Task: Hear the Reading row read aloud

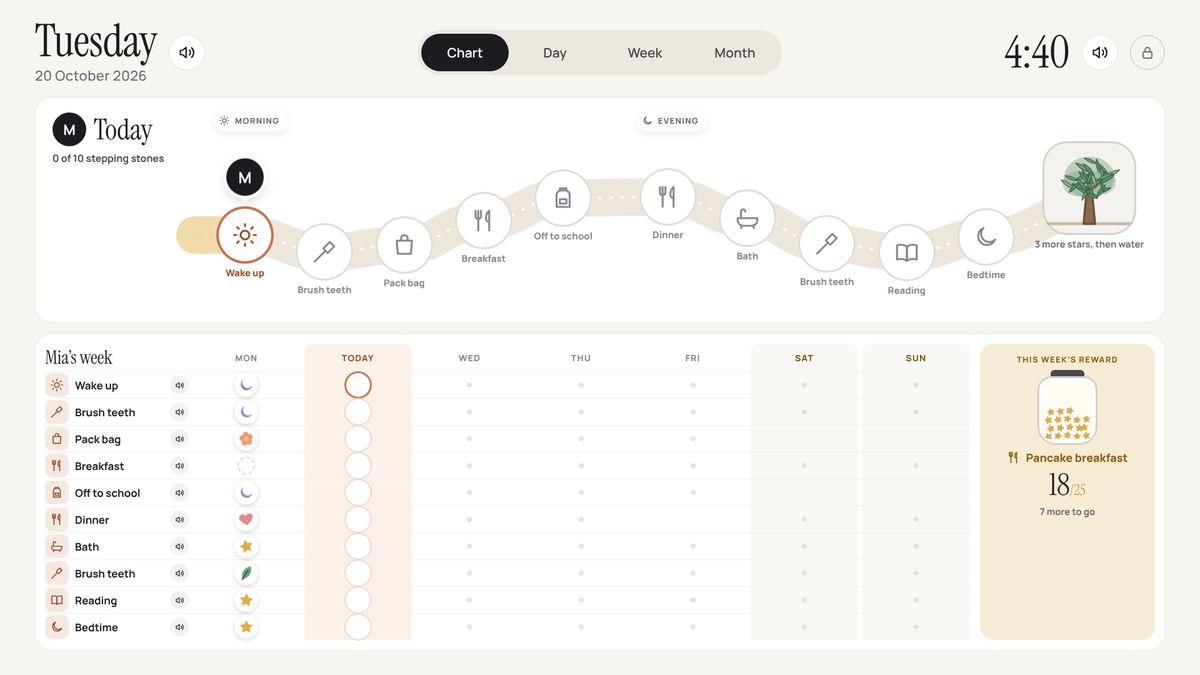Action: pyautogui.click(x=179, y=600)
